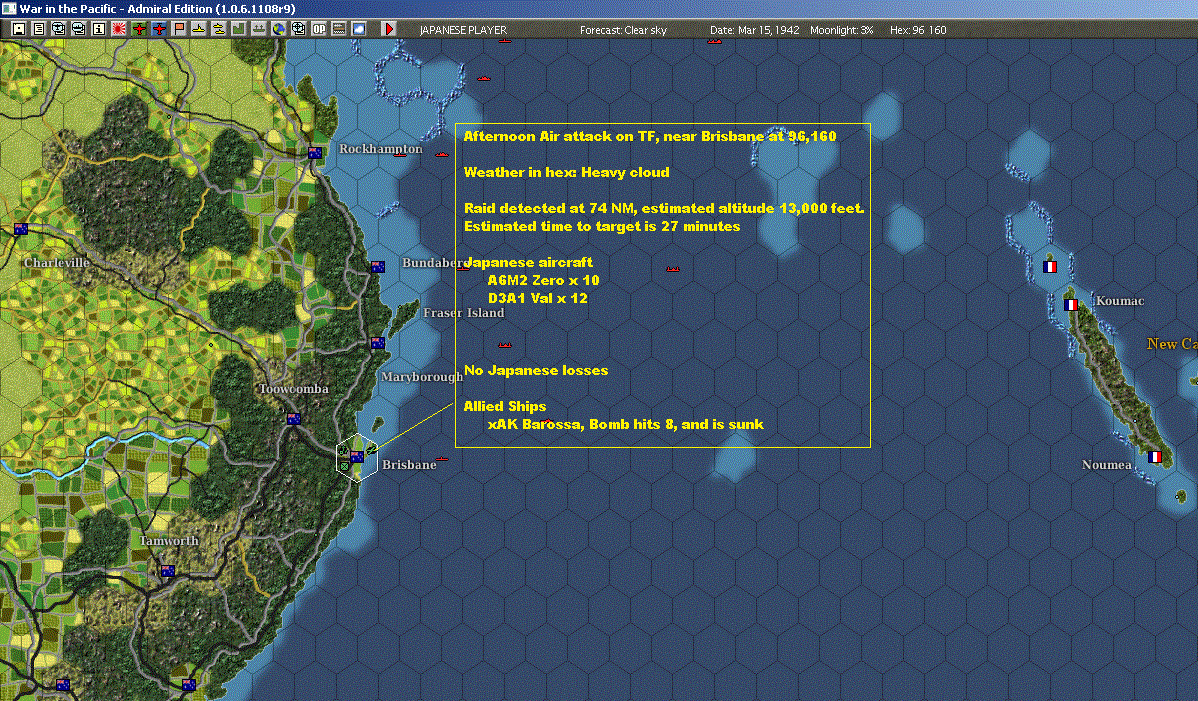Screen dimensions: 1198x701
Task: Click the ship with arrows icon
Action: [x=258, y=29]
